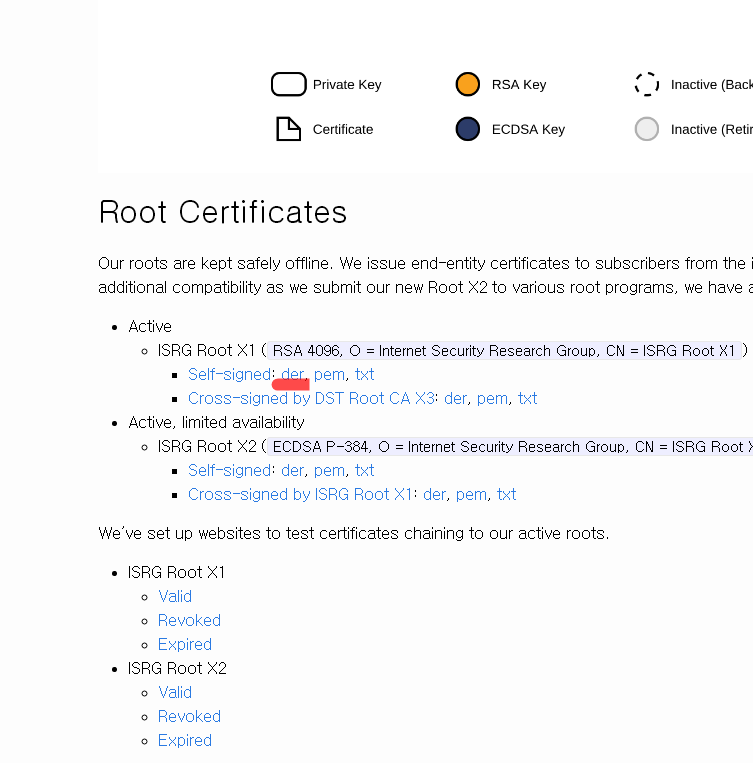753x763 pixels.
Task: Click the 'Certificate' legend label
Action: pyautogui.click(x=343, y=129)
